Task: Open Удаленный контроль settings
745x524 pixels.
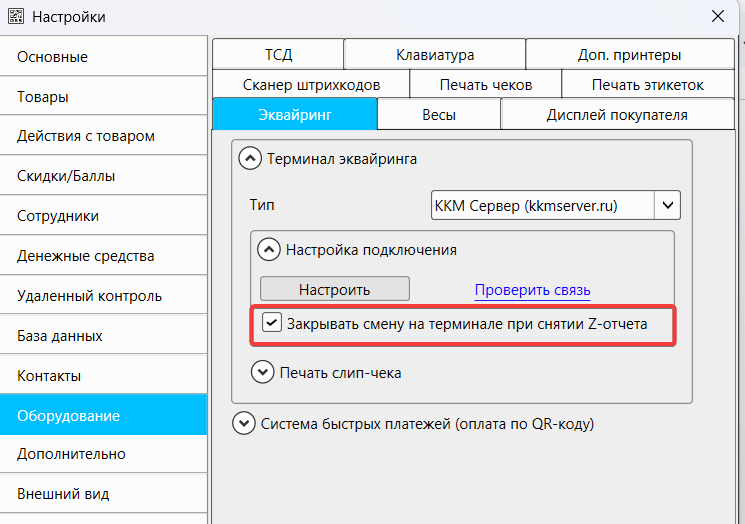Action: [x=103, y=295]
